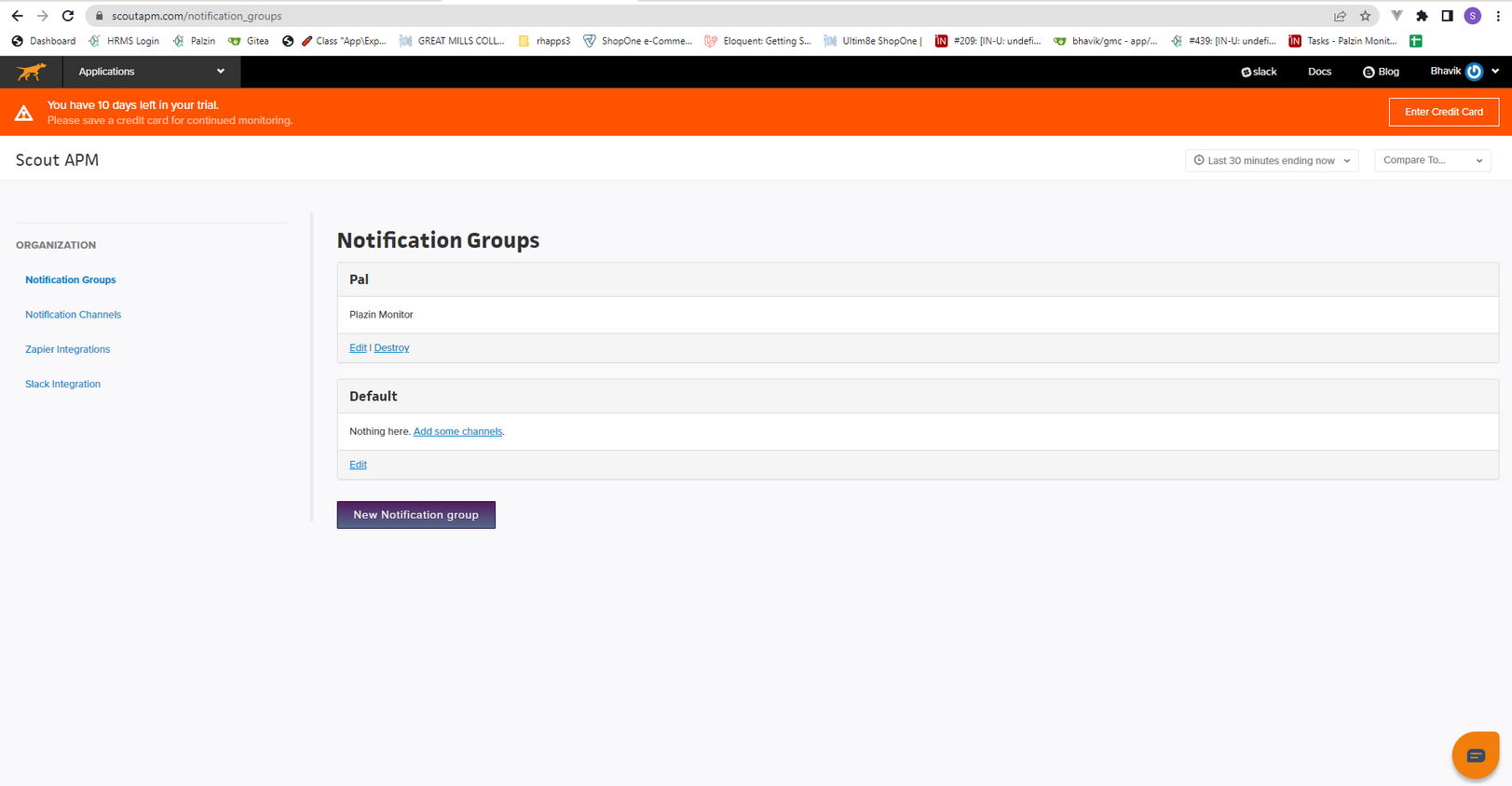Image resolution: width=1512 pixels, height=786 pixels.
Task: Expand the Applications dropdown
Action: [x=151, y=72]
